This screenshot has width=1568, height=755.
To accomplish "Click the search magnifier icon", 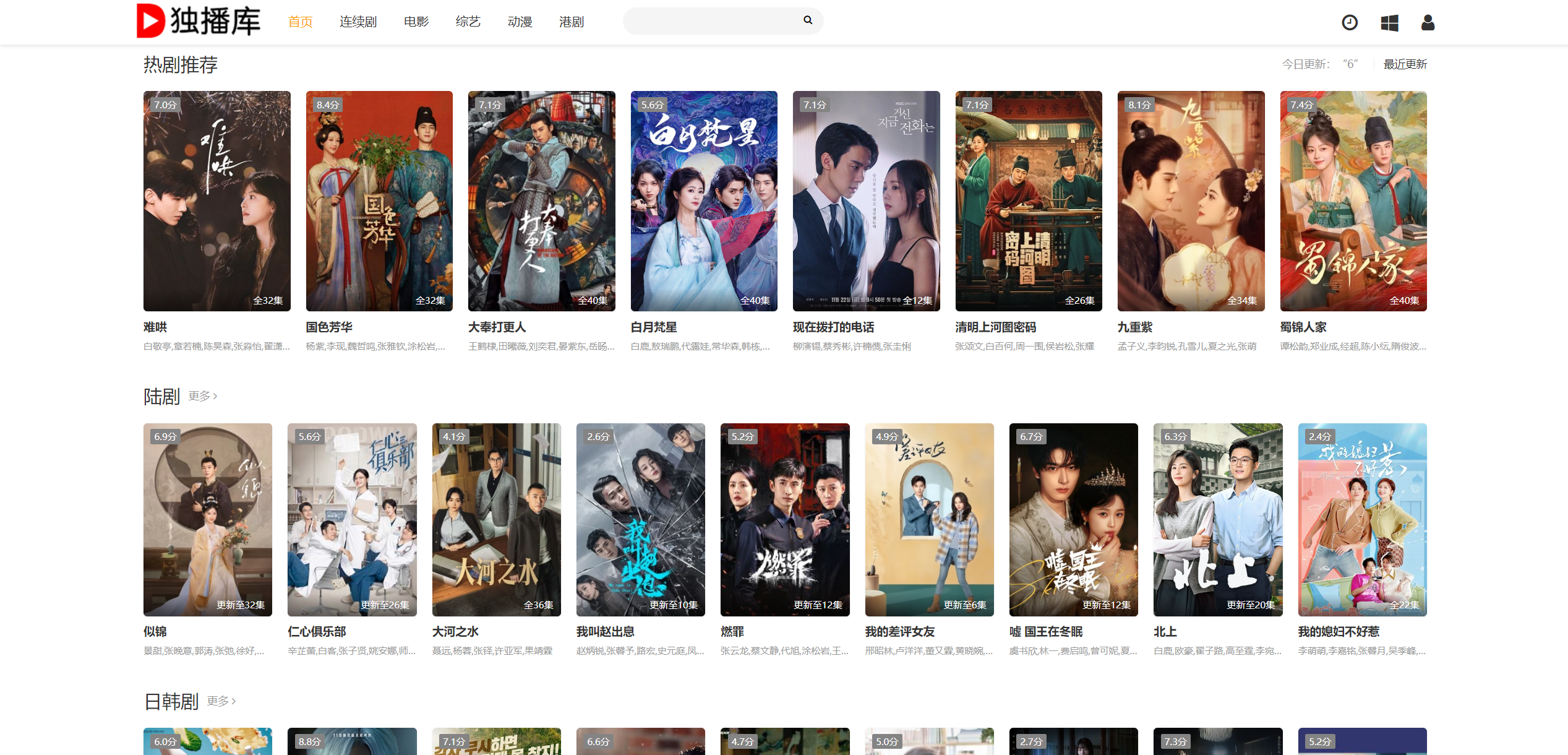I will (808, 20).
